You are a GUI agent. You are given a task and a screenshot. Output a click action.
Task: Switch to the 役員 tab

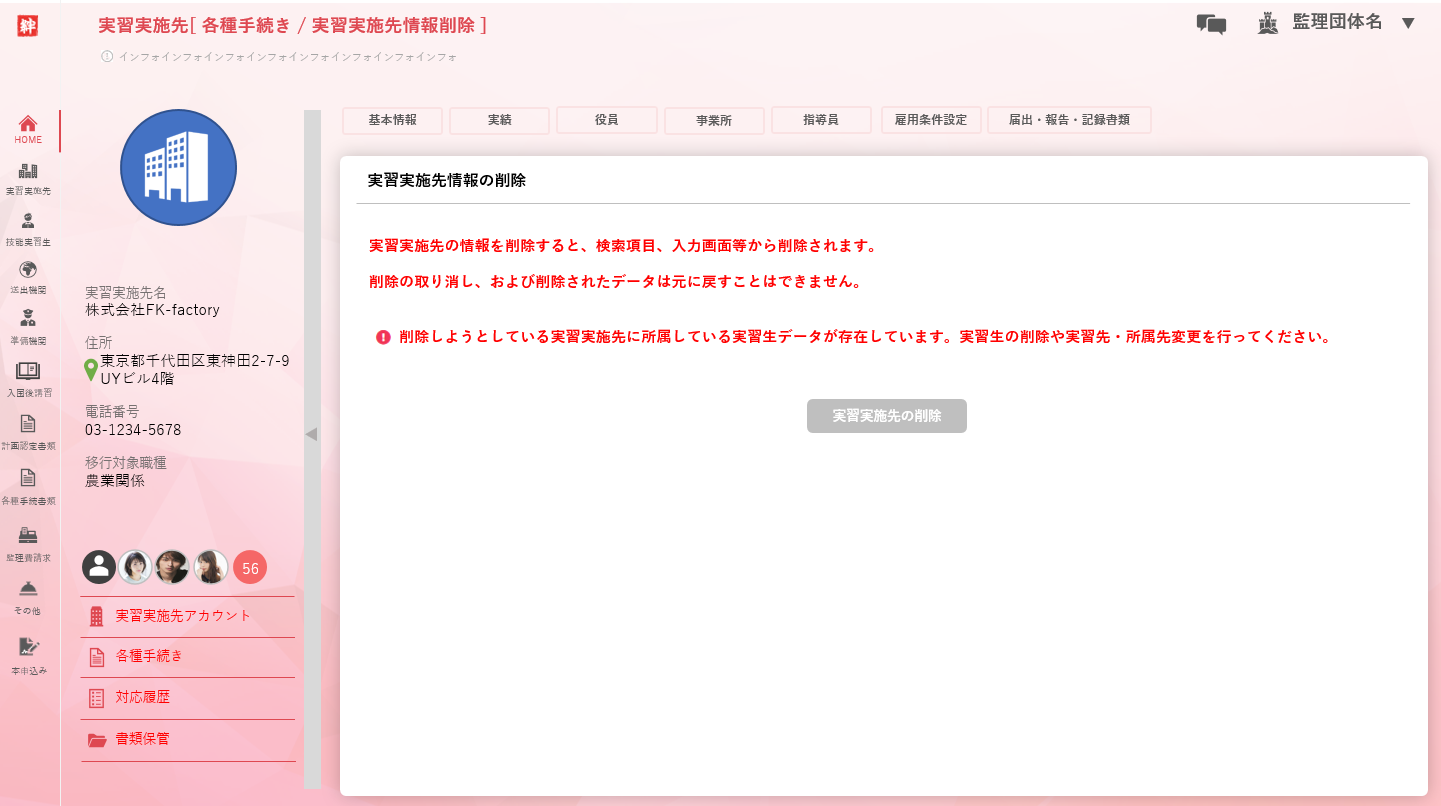point(606,120)
